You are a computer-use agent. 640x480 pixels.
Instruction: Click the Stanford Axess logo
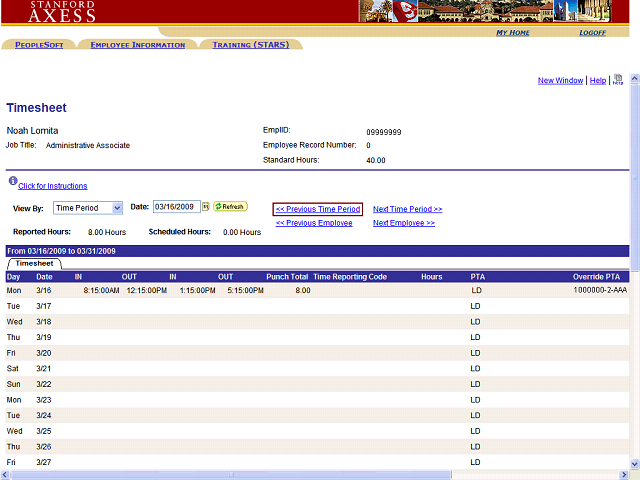tap(62, 11)
